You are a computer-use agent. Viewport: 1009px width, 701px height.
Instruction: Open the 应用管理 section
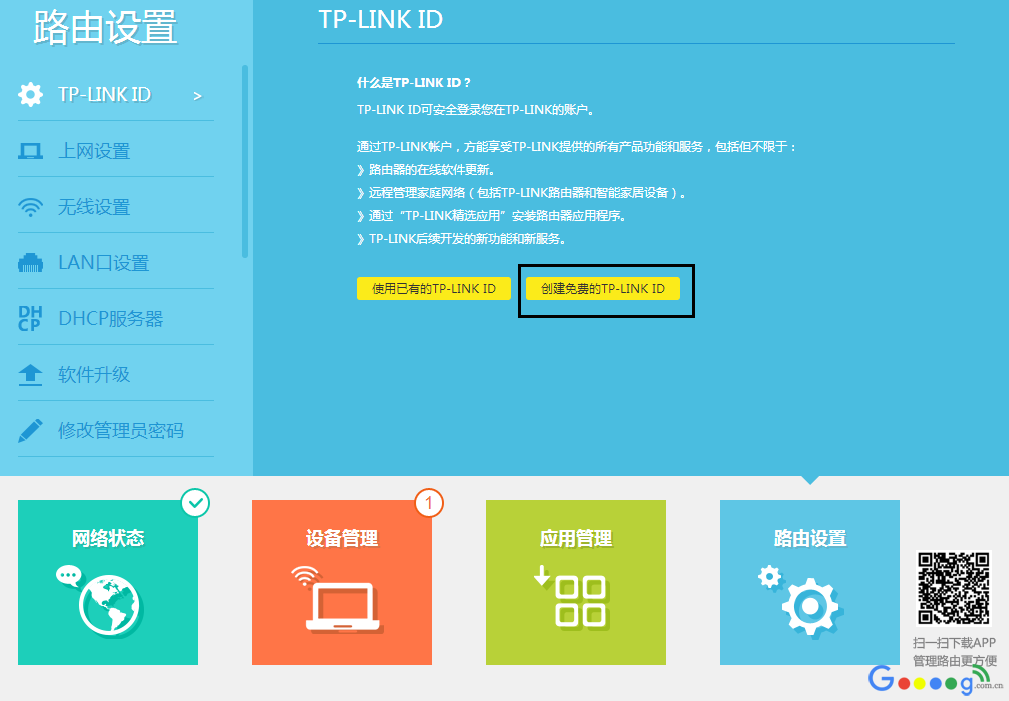pos(575,582)
